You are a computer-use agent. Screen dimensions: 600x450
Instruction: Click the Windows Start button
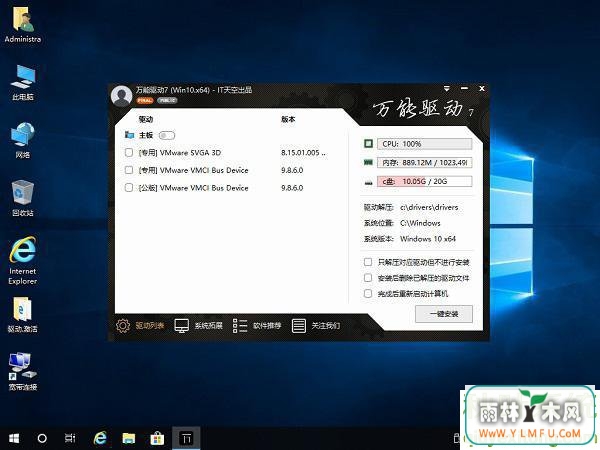coord(14,439)
